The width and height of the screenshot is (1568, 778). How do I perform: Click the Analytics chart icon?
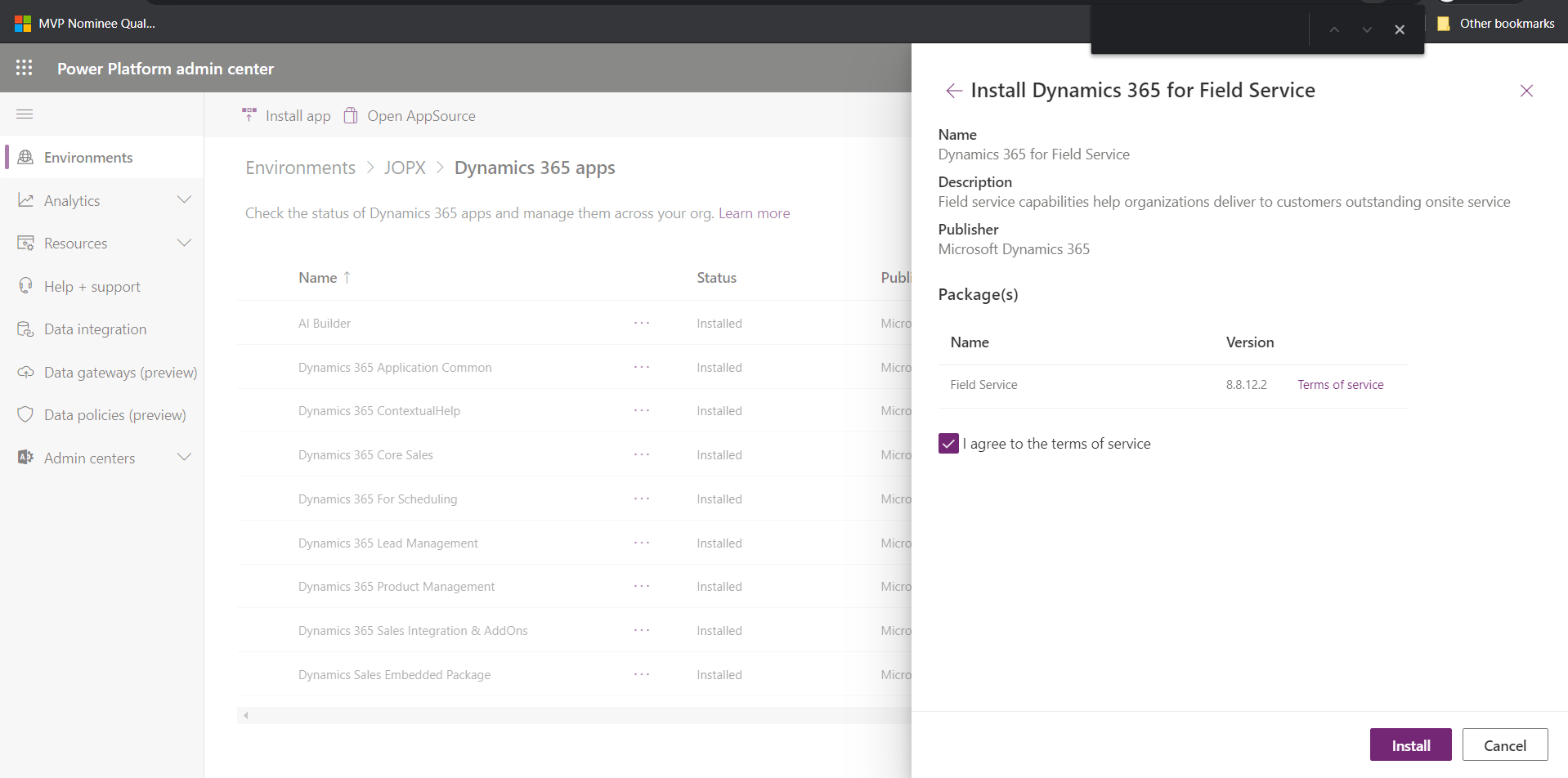click(25, 200)
